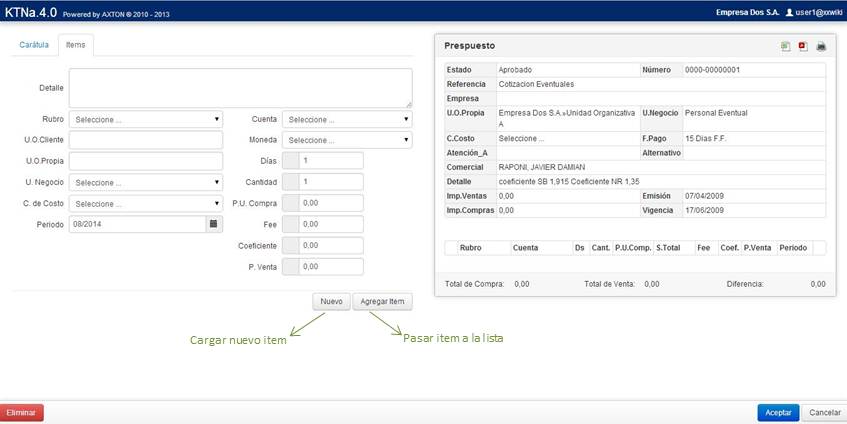847x424 pixels.
Task: Print the Presupuesto with the printer icon
Action: (x=821, y=46)
